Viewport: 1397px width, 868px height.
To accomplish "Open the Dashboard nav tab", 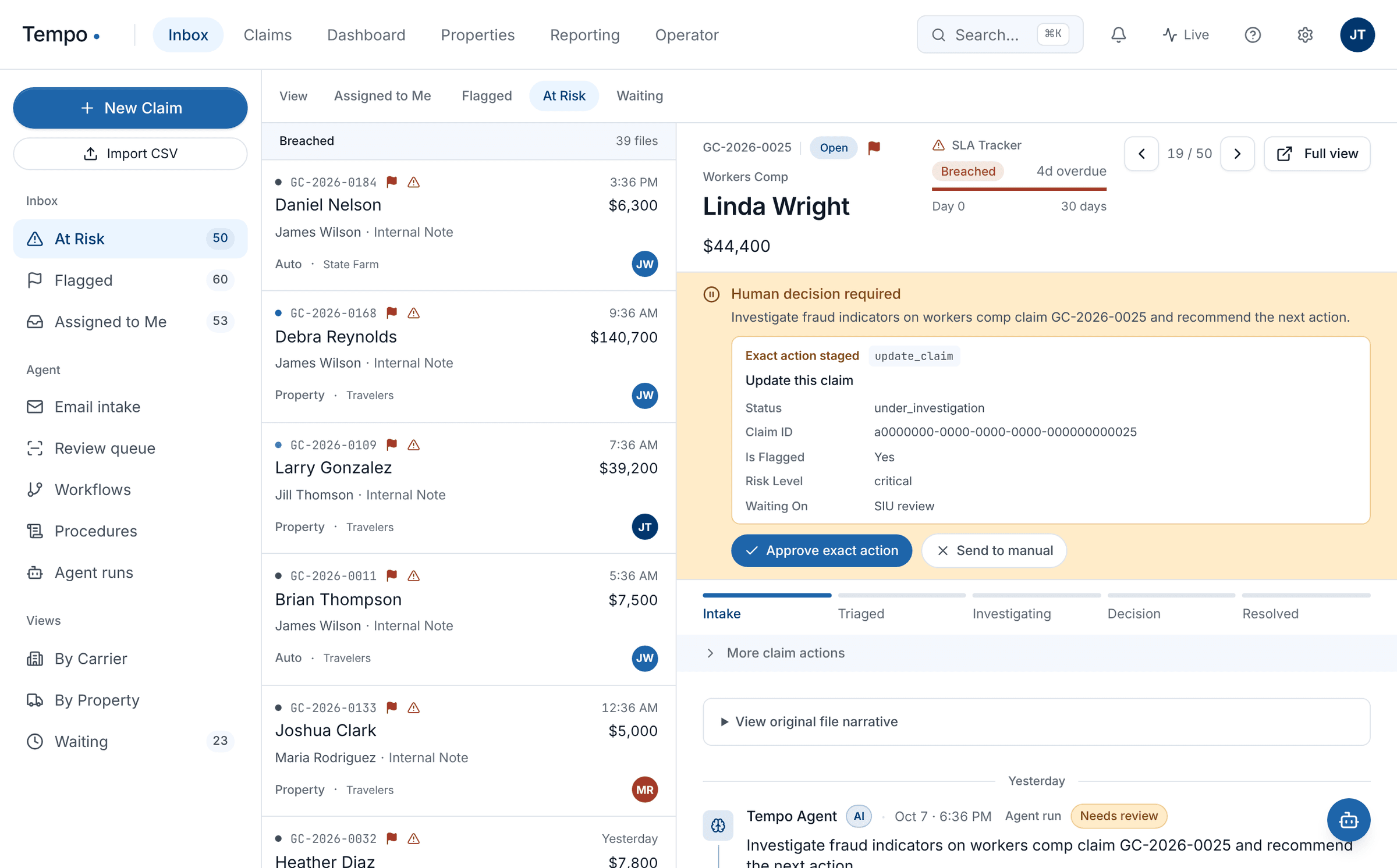I will click(366, 35).
